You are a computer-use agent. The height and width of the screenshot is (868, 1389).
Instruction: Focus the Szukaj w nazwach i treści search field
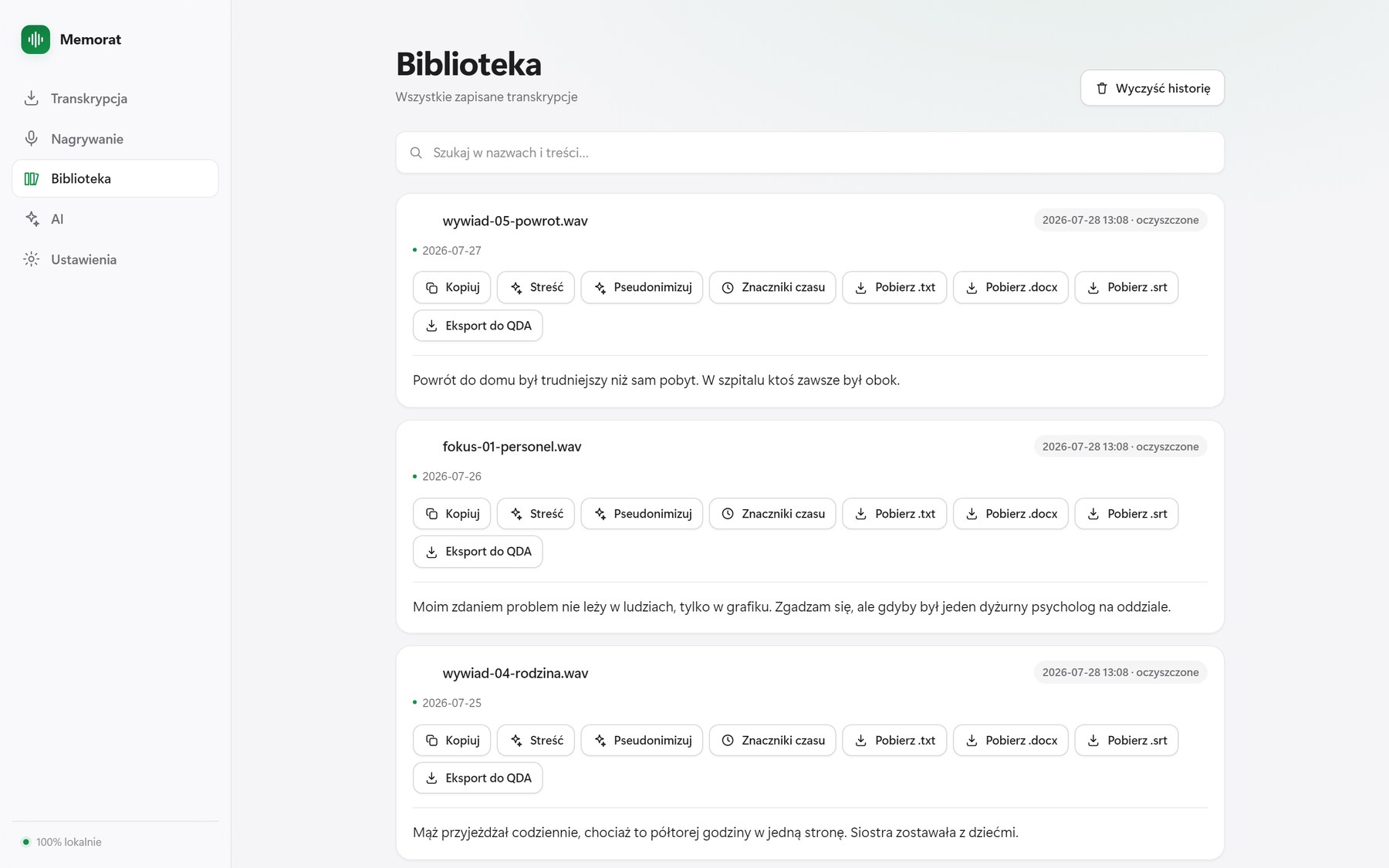[x=809, y=153]
